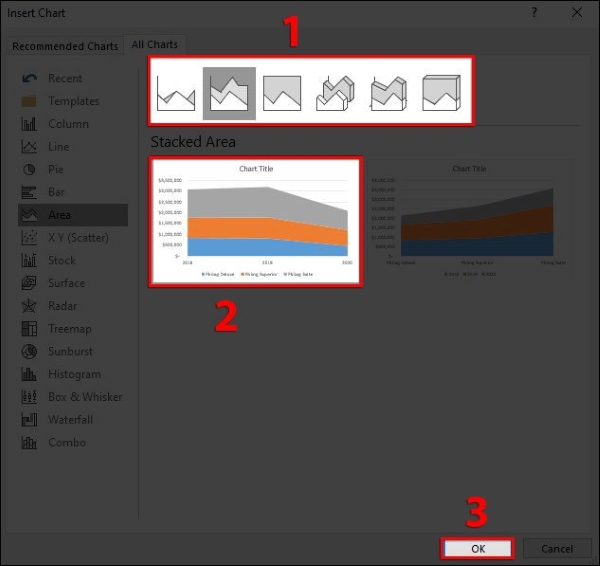Select the Box & Whisker category
Screen dimensions: 600x566
(73, 397)
